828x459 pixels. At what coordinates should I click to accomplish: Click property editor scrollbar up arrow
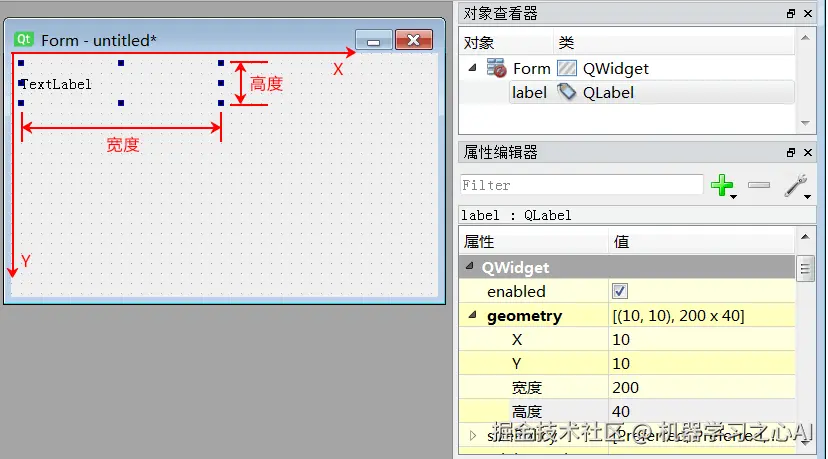[805, 237]
